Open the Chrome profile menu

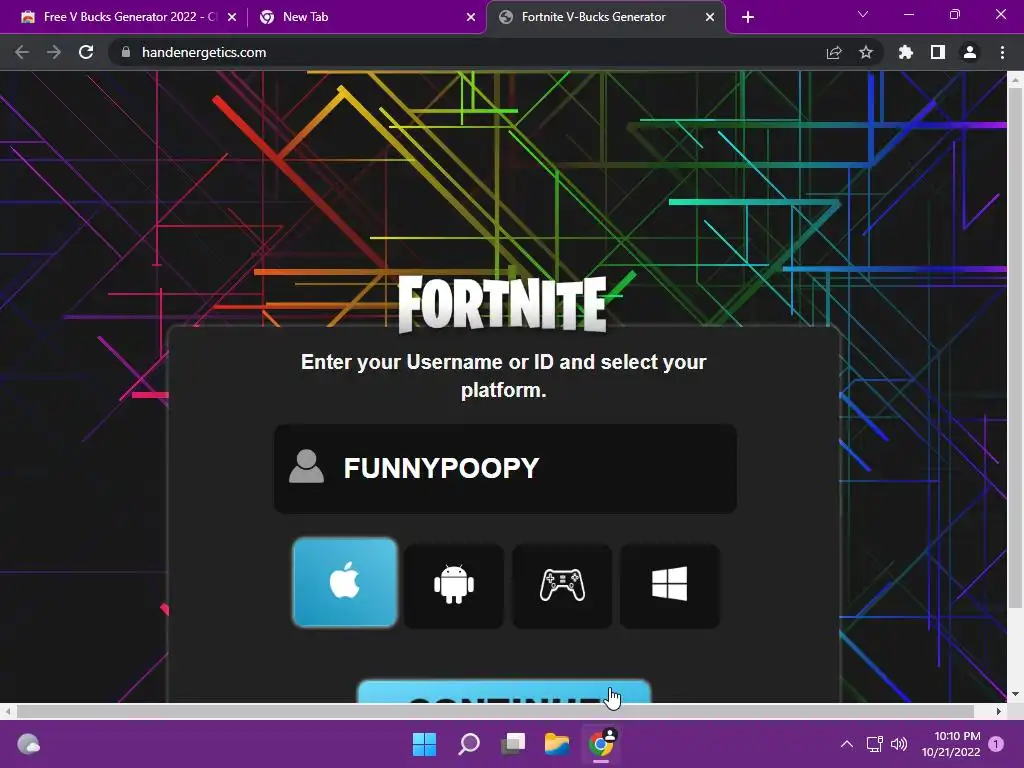click(x=970, y=52)
